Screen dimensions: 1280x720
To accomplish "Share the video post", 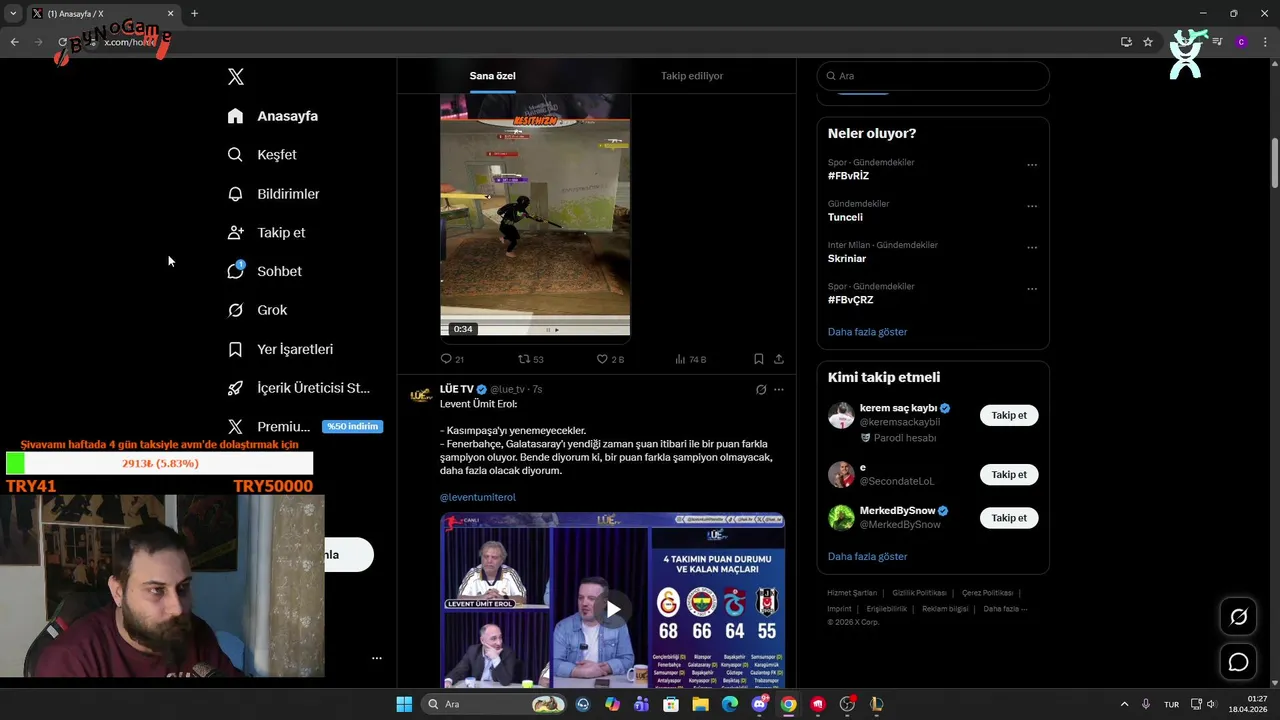I will click(778, 359).
